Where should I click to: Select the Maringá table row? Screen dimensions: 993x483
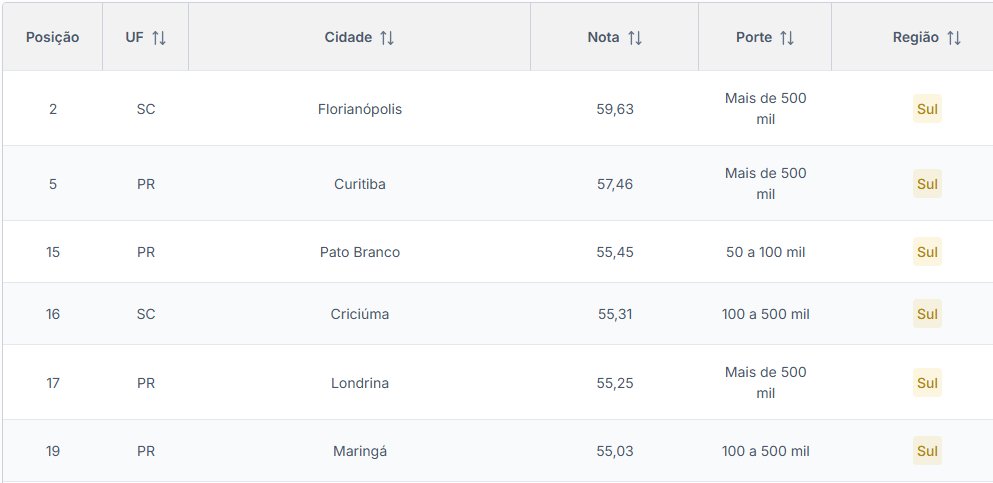tap(360, 451)
